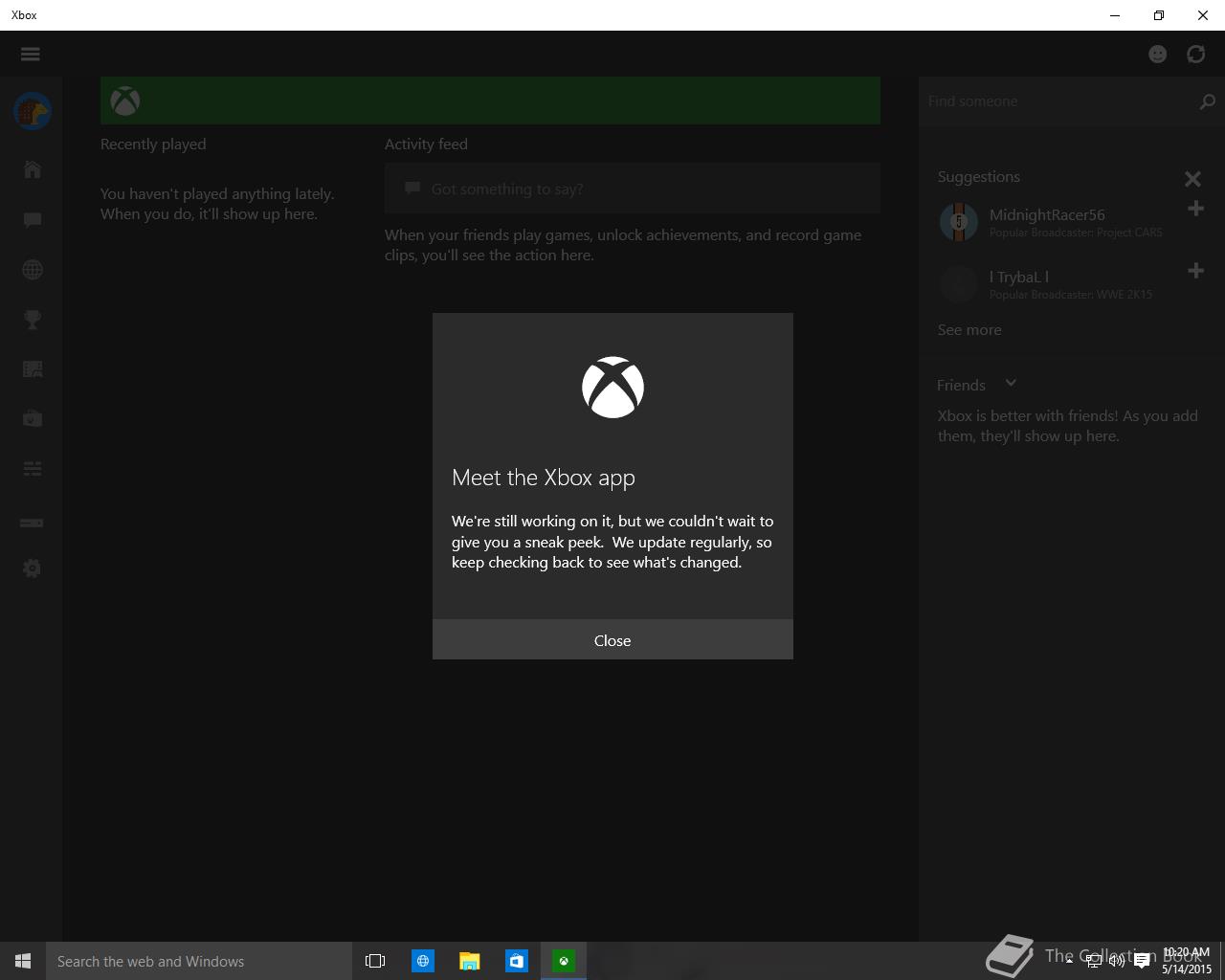Open Action Center notification icon

(1142, 961)
